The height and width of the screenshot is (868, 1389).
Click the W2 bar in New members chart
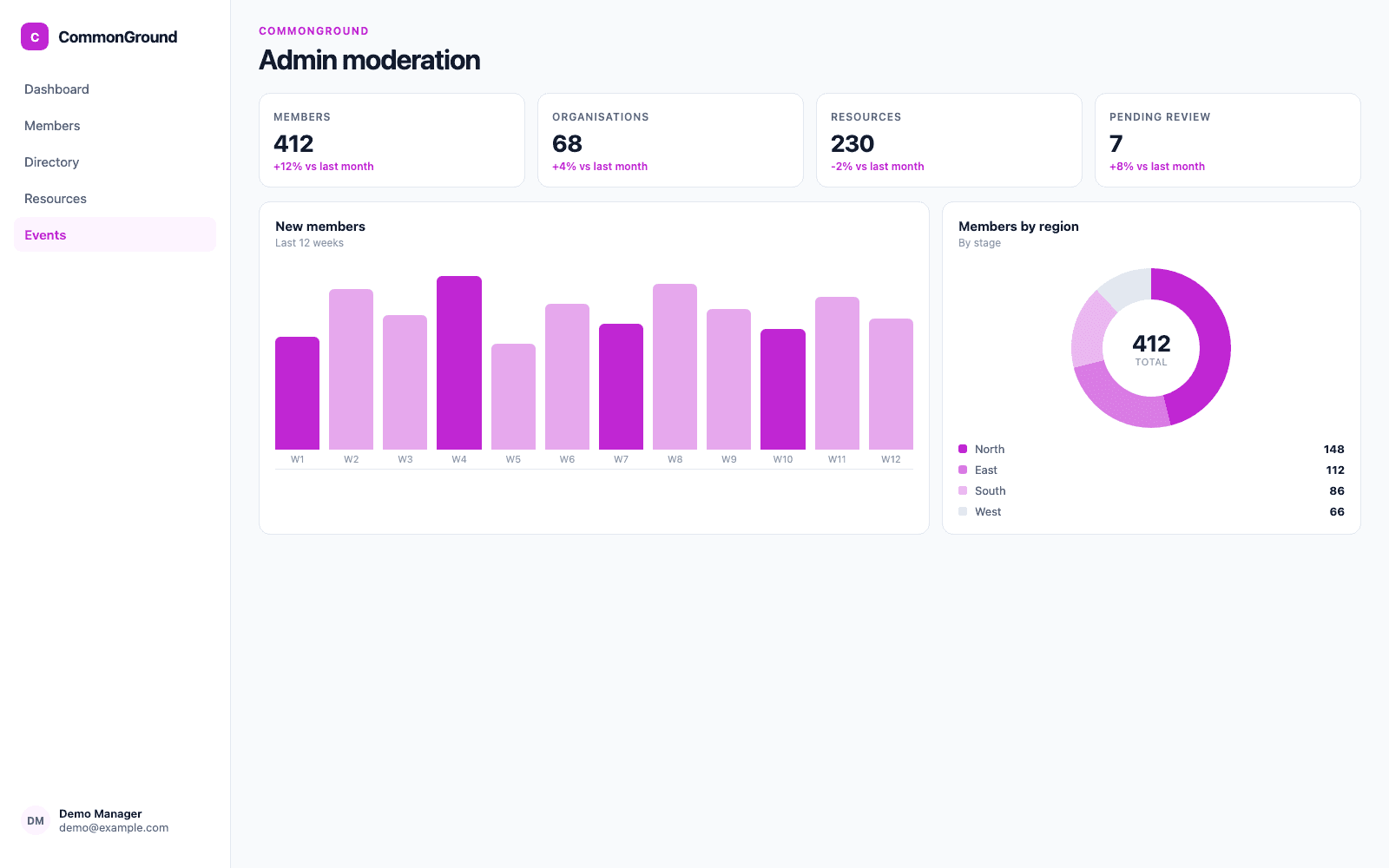[351, 369]
